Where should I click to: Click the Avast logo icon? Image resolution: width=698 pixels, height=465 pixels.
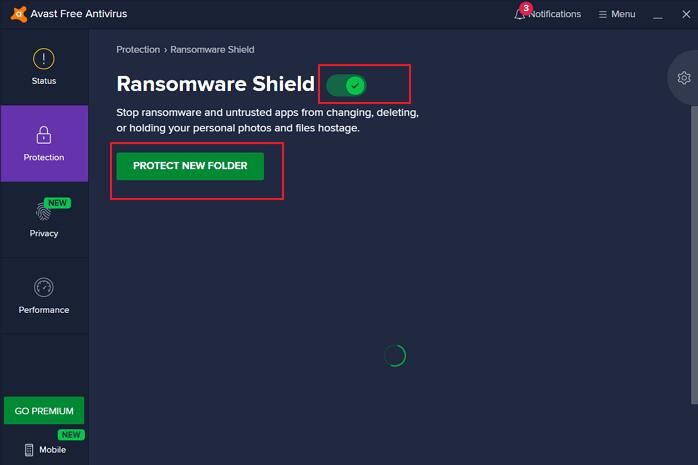(18, 14)
